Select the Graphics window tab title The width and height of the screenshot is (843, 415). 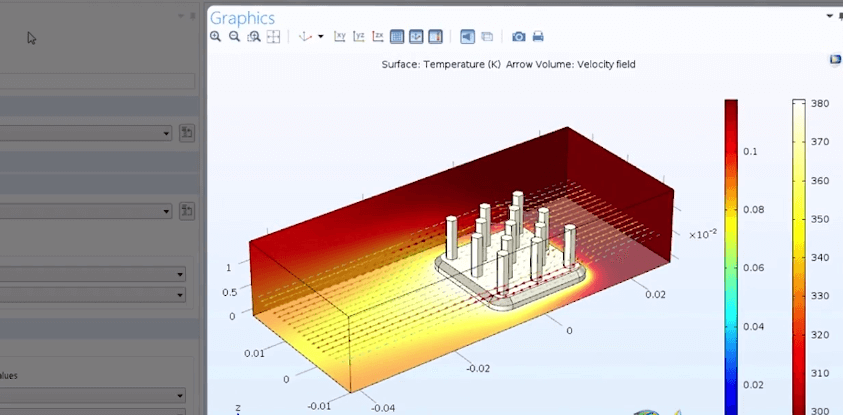pos(242,17)
